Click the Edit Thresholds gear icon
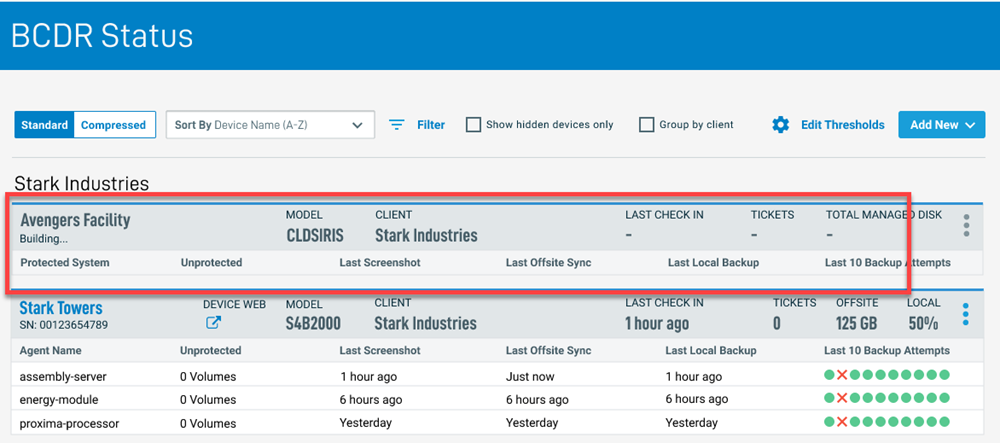 781,125
